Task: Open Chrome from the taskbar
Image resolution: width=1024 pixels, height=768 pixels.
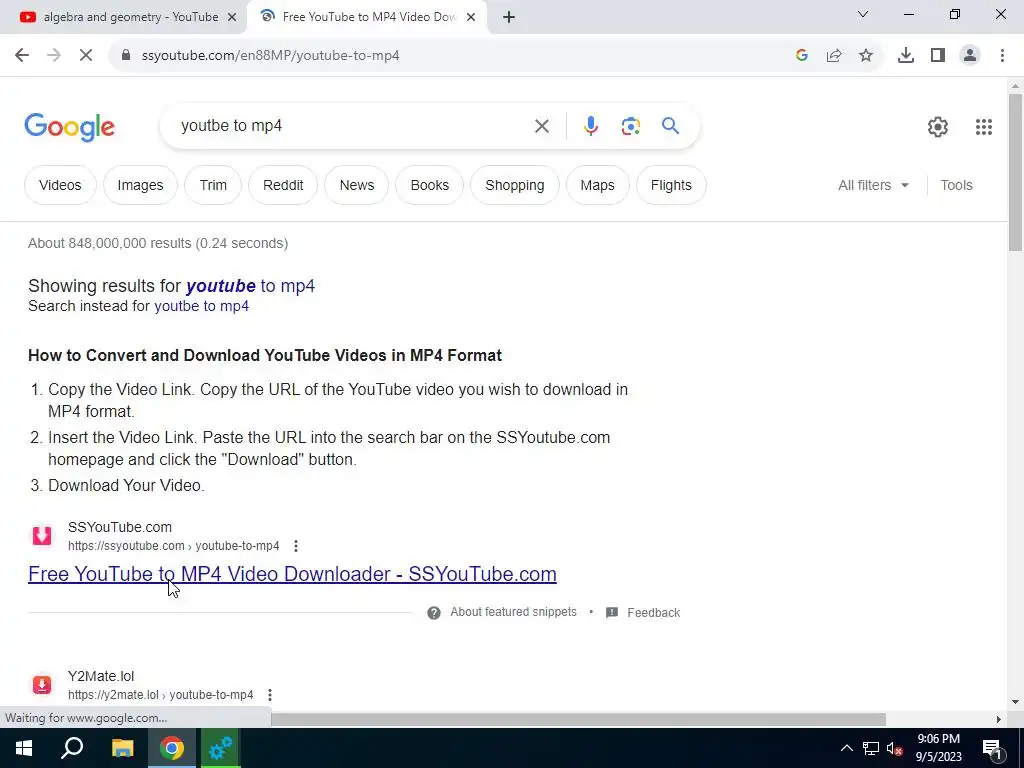Action: 172,748
